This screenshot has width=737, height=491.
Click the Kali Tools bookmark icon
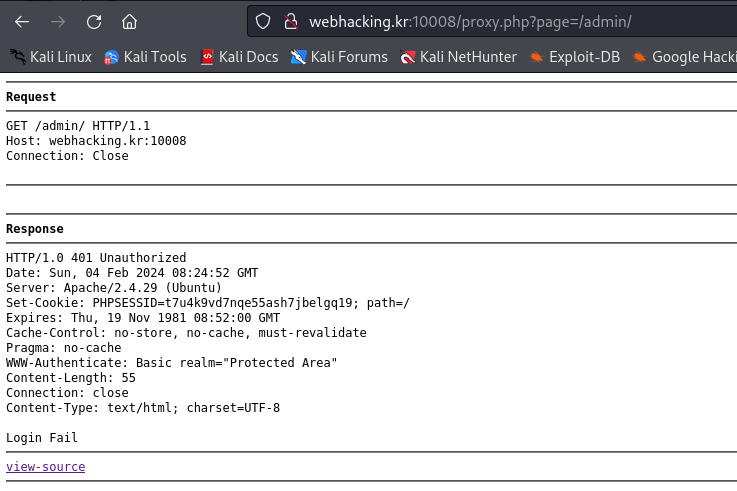(x=111, y=57)
